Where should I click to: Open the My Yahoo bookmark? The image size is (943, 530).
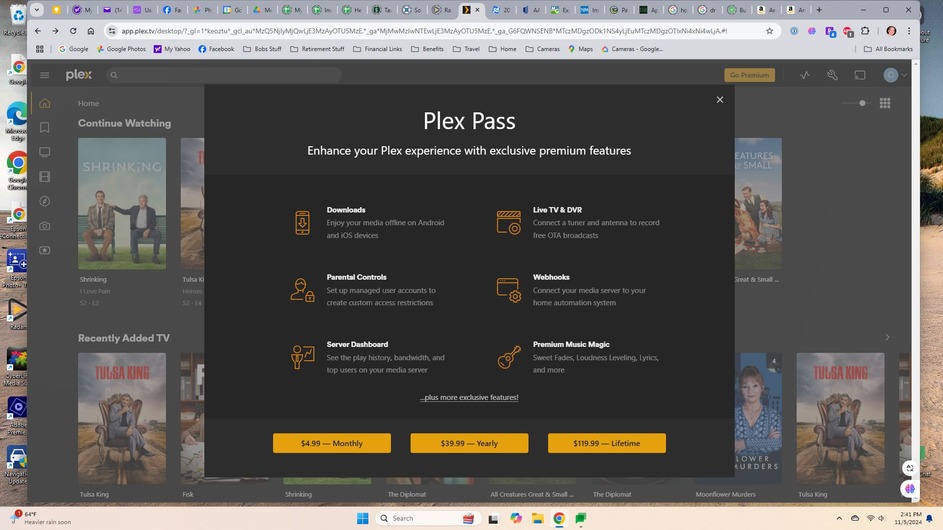point(172,49)
